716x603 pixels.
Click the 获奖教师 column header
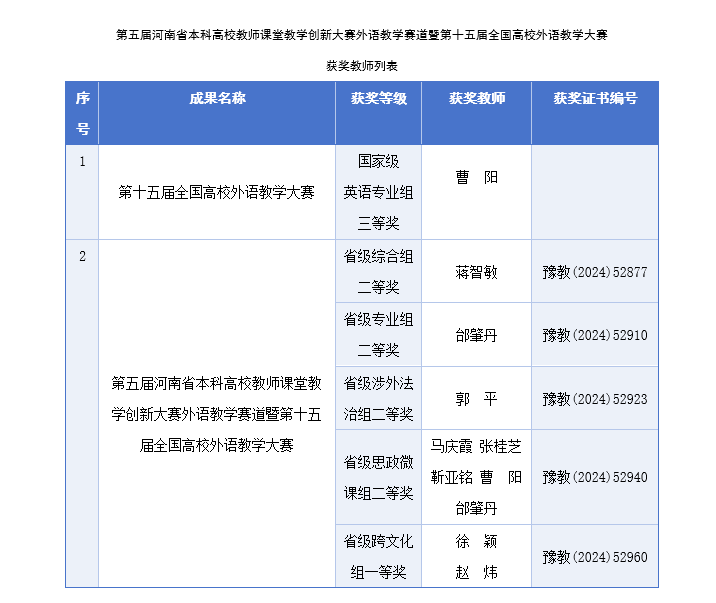click(x=476, y=98)
